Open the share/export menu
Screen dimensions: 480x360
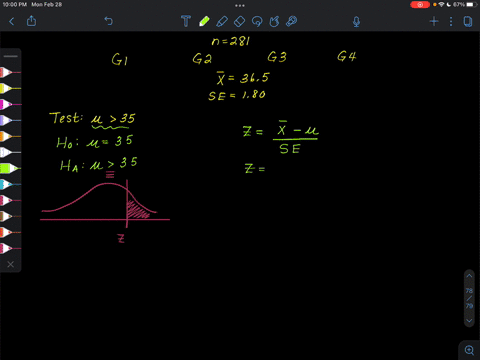(31, 21)
